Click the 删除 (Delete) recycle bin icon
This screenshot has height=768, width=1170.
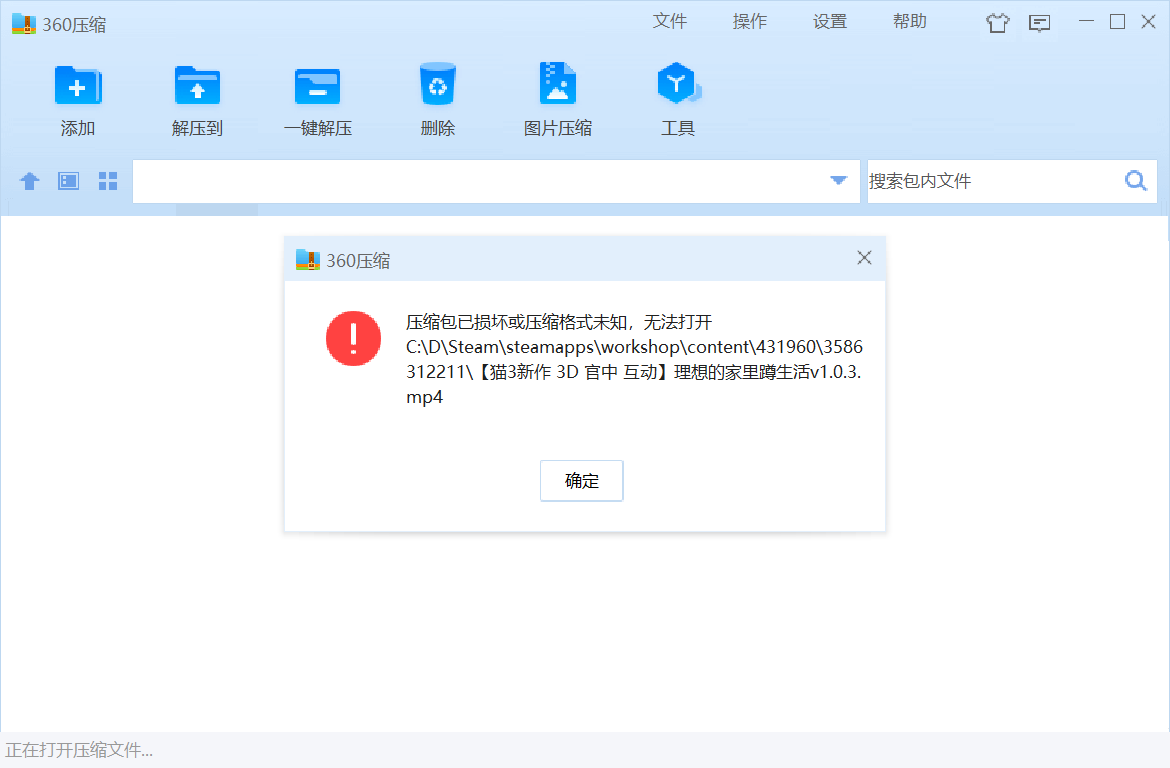click(x=437, y=85)
